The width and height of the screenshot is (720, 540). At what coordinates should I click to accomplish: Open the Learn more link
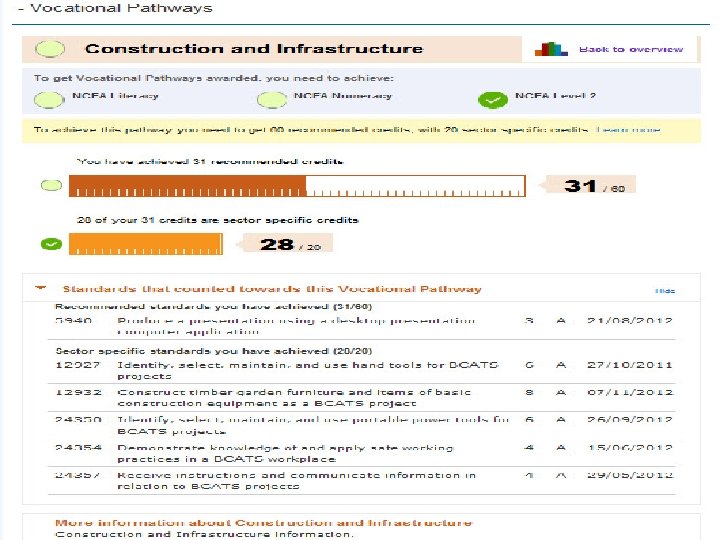pos(628,130)
